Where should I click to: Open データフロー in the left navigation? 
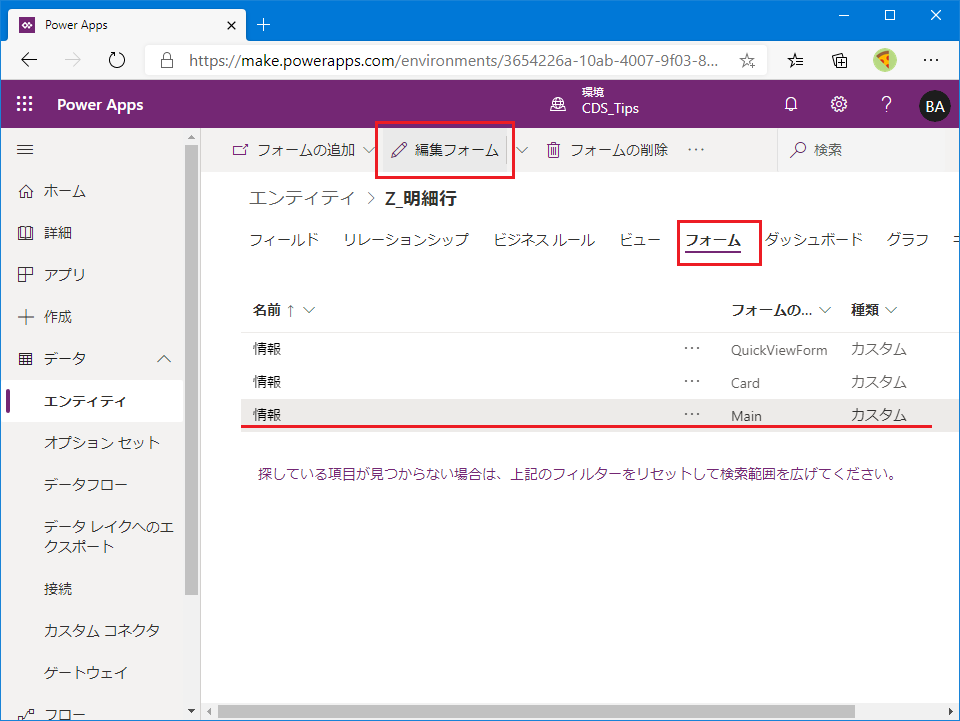[x=86, y=485]
